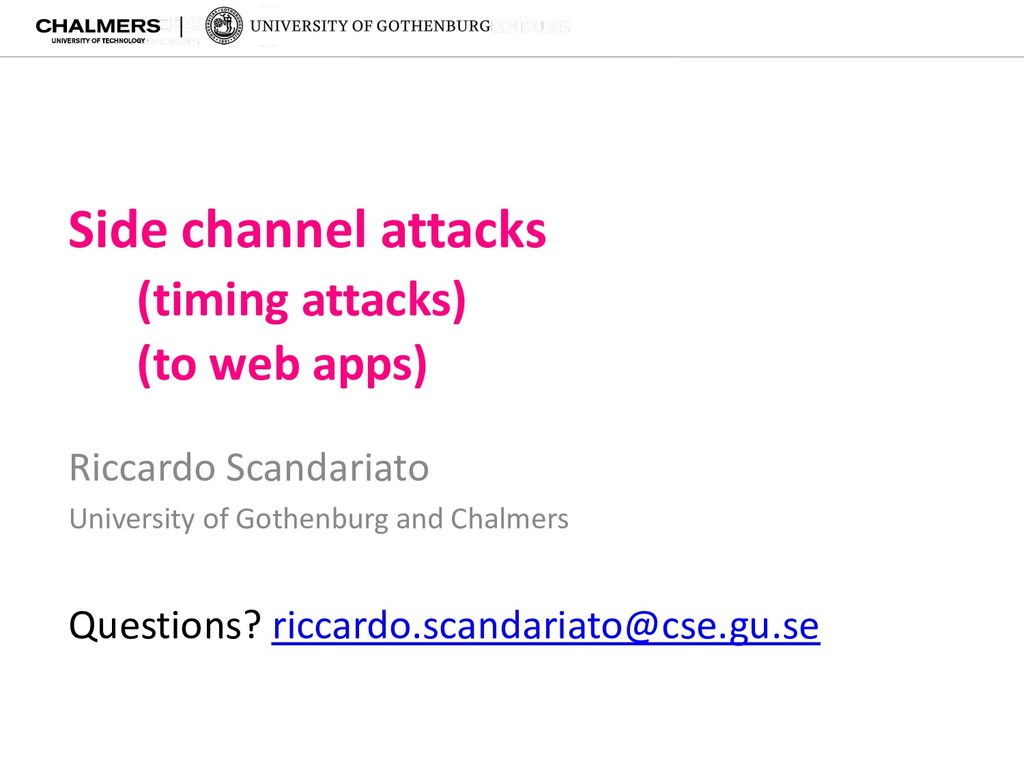1024x768 pixels.
Task: Select the 'Side channel attacks' title
Action: tap(307, 230)
